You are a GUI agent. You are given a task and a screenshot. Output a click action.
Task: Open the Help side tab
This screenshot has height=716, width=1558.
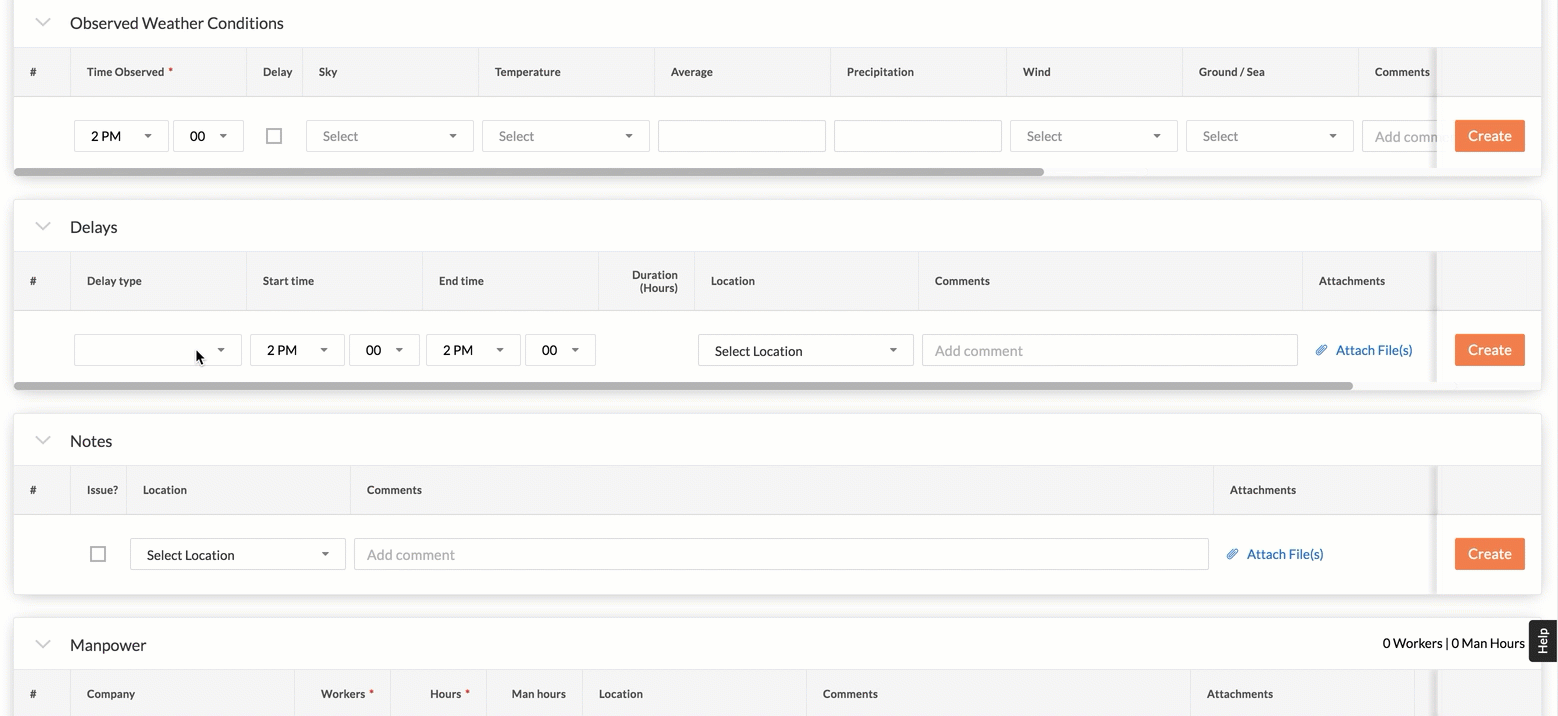(1542, 641)
